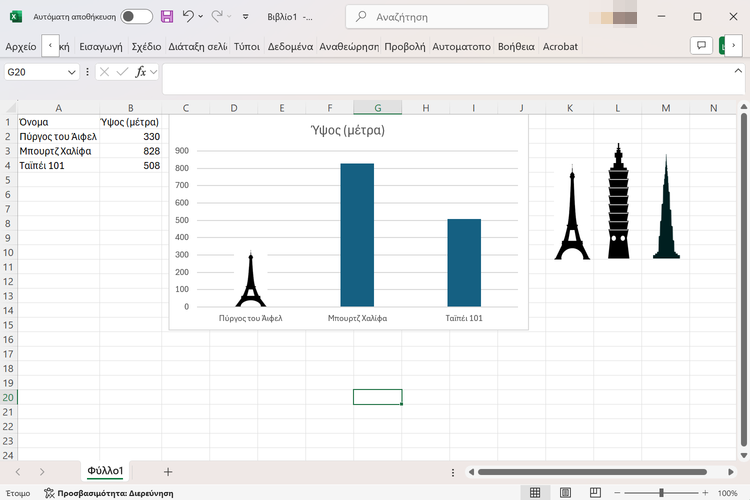Select the Taipei 101 silhouette image
Image resolution: width=750 pixels, height=500 pixels.
click(618, 201)
